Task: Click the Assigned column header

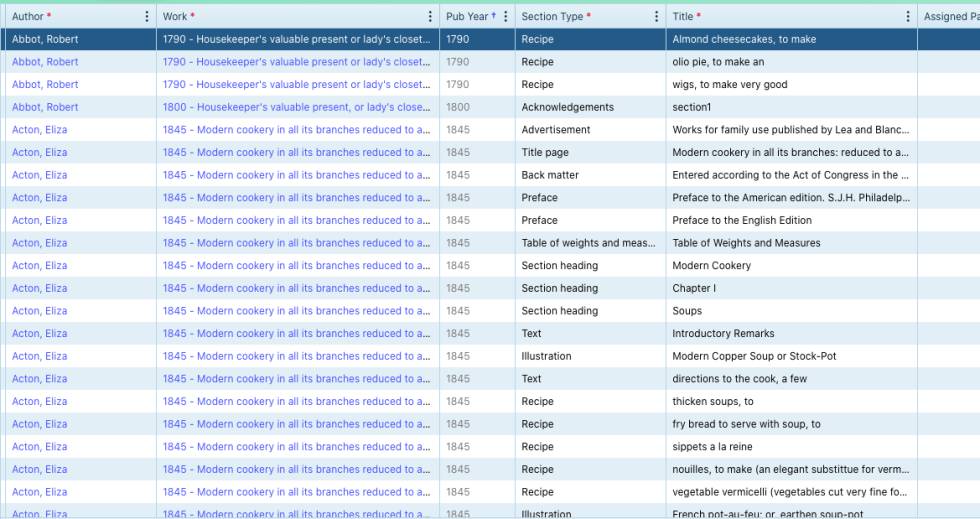Action: pos(950,17)
